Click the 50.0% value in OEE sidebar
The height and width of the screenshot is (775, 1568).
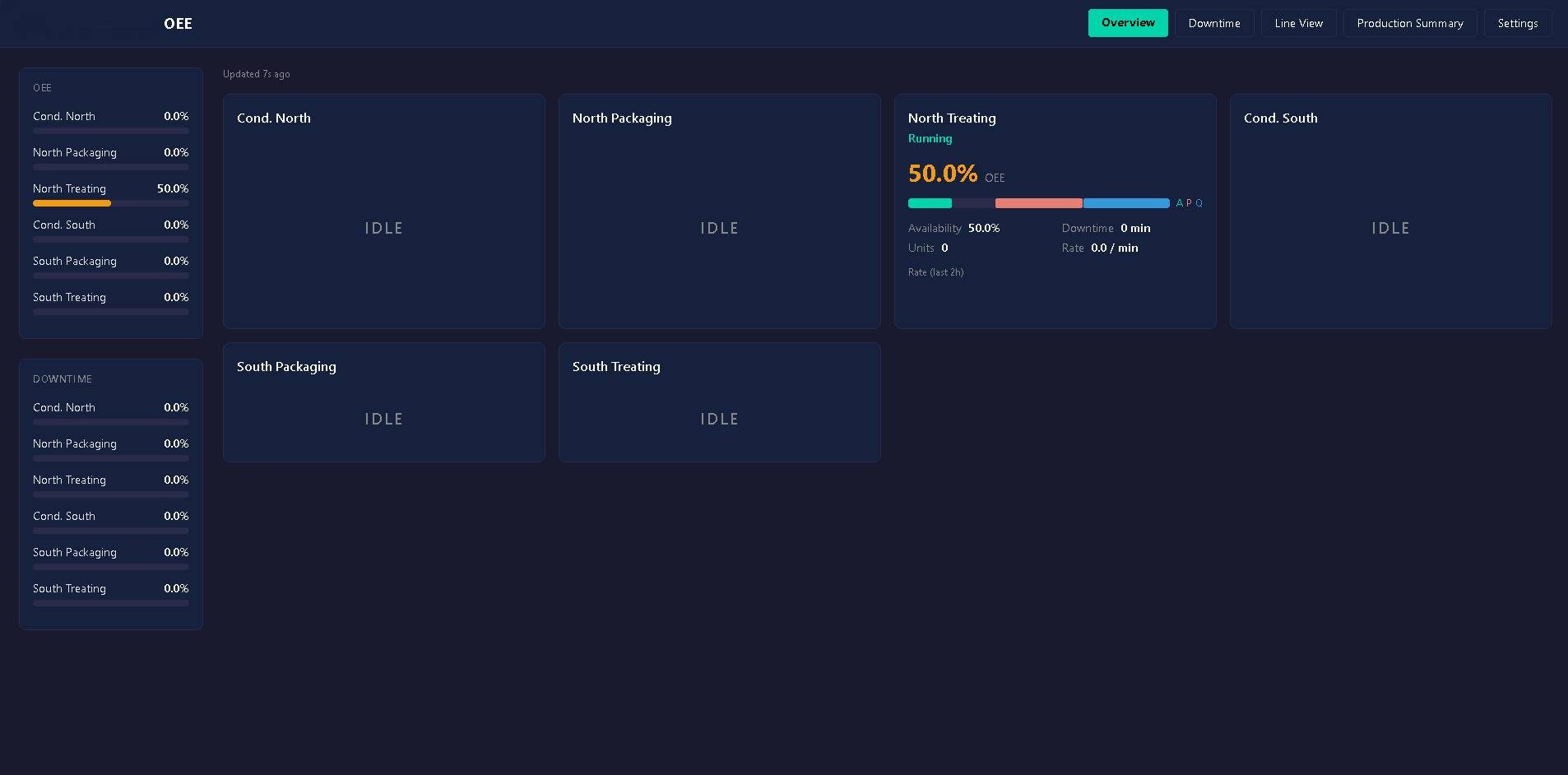click(173, 188)
